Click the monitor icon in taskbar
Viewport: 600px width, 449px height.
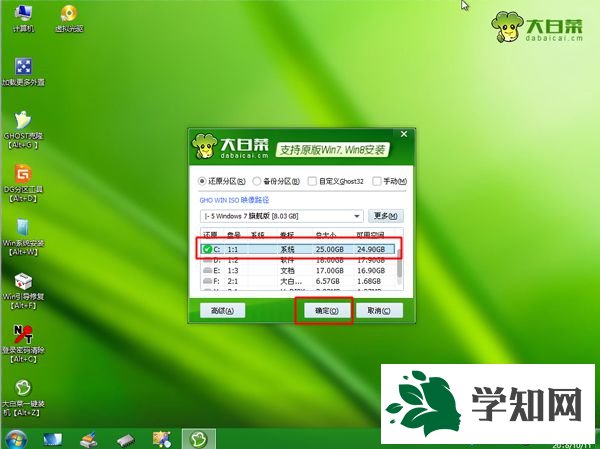click(52, 440)
